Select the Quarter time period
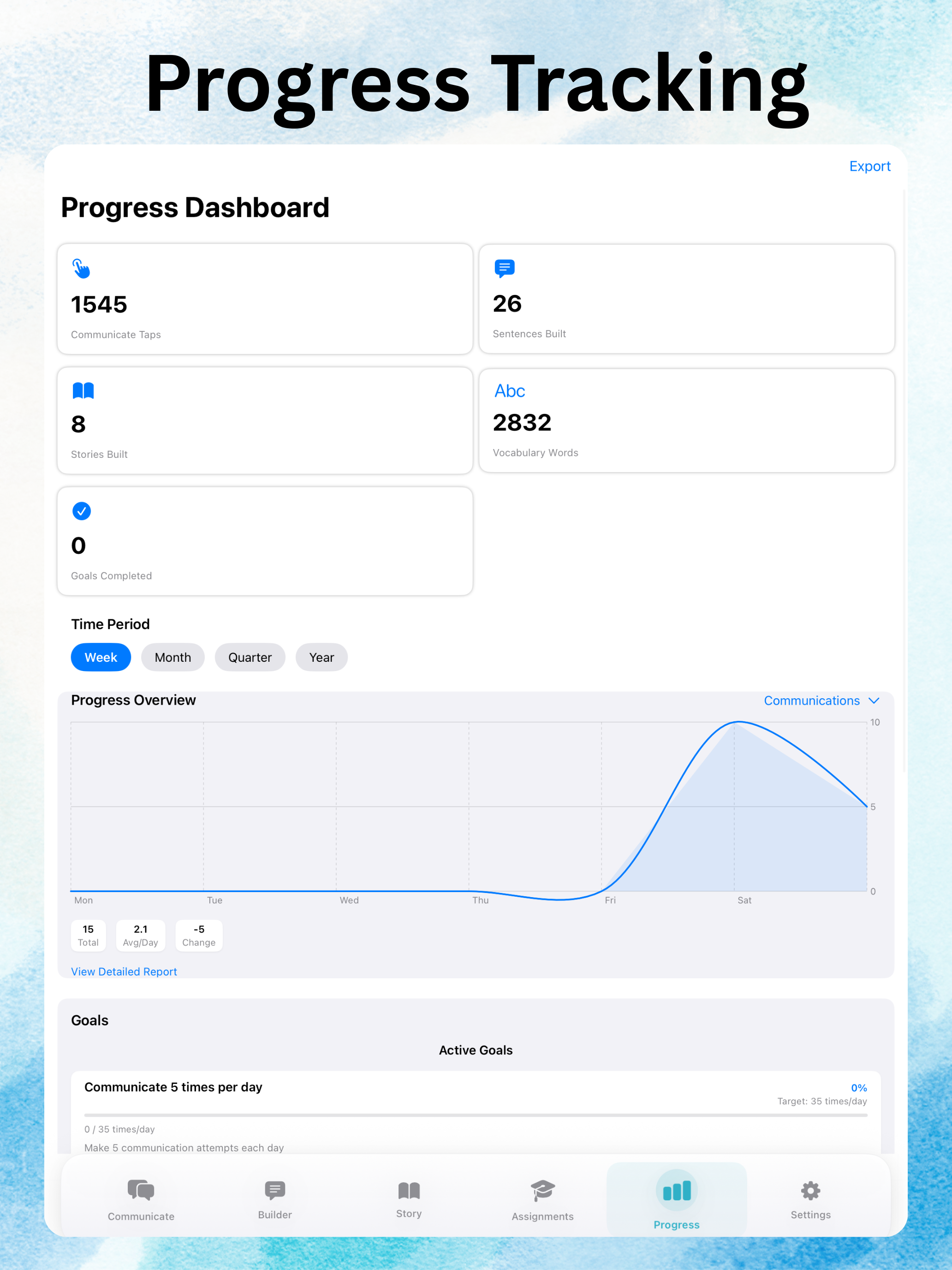Image resolution: width=952 pixels, height=1270 pixels. coord(250,658)
